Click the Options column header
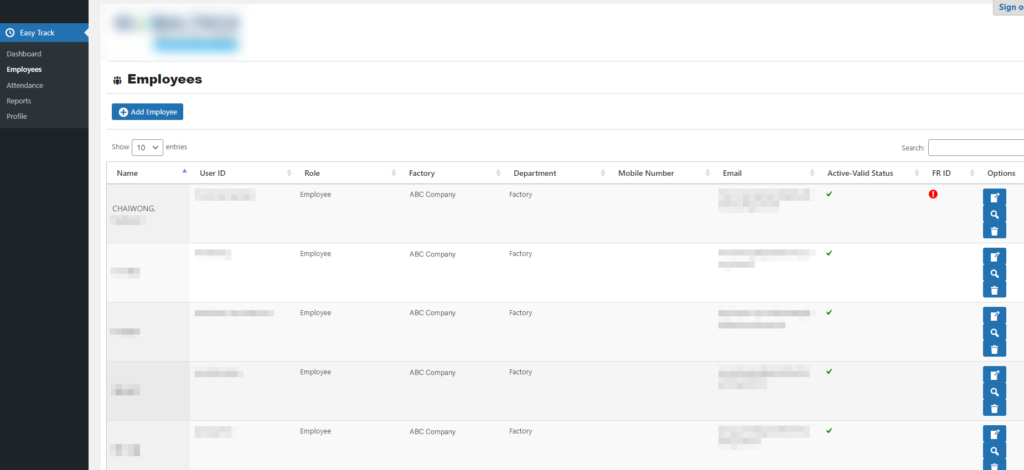This screenshot has width=1024, height=470. click(x=1001, y=173)
